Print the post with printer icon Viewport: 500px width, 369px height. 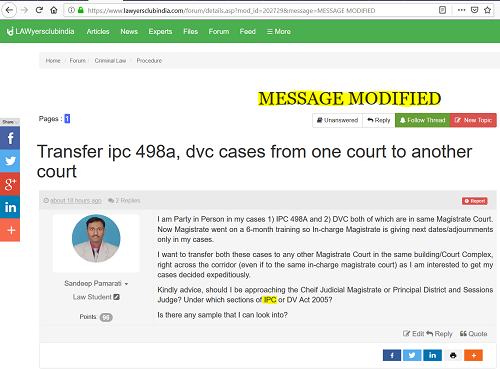453,355
